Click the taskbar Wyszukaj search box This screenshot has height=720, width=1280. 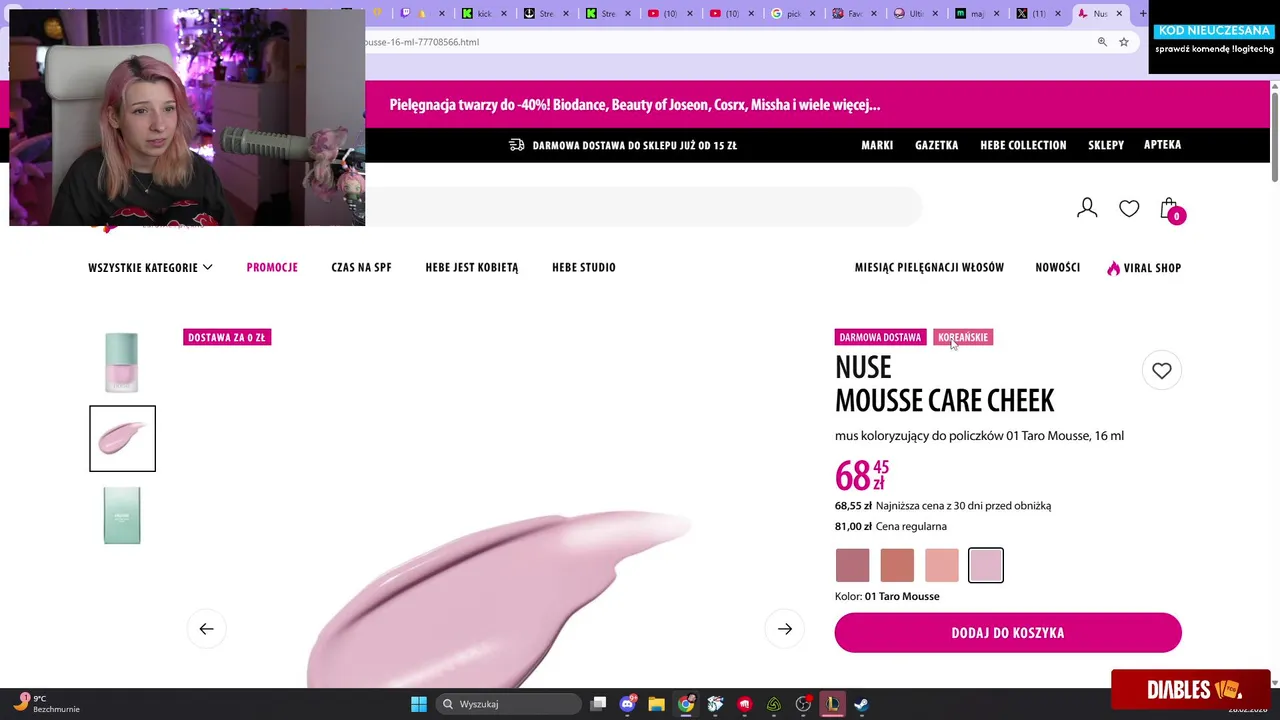510,704
